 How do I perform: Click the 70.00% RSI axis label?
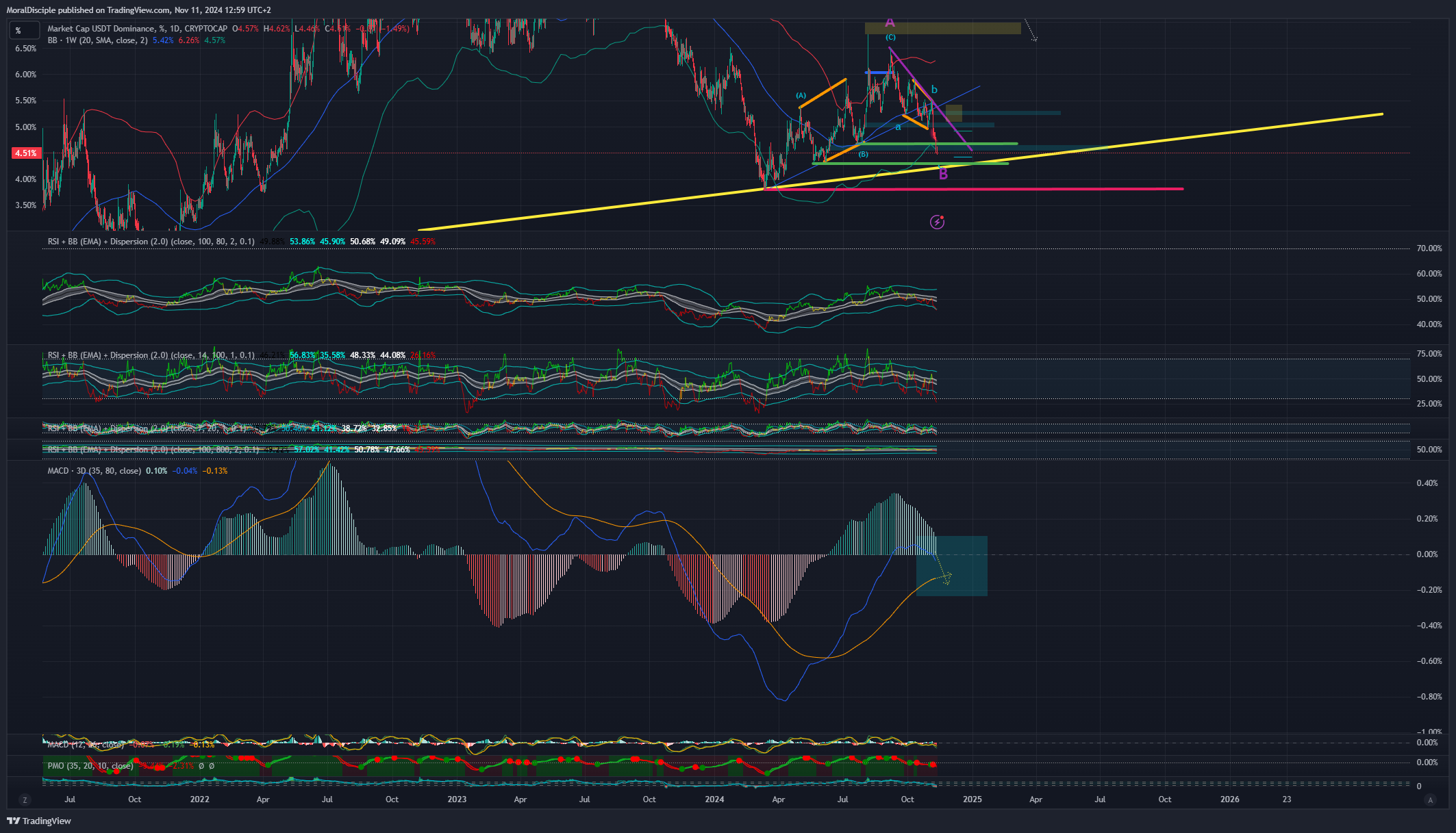(1429, 248)
